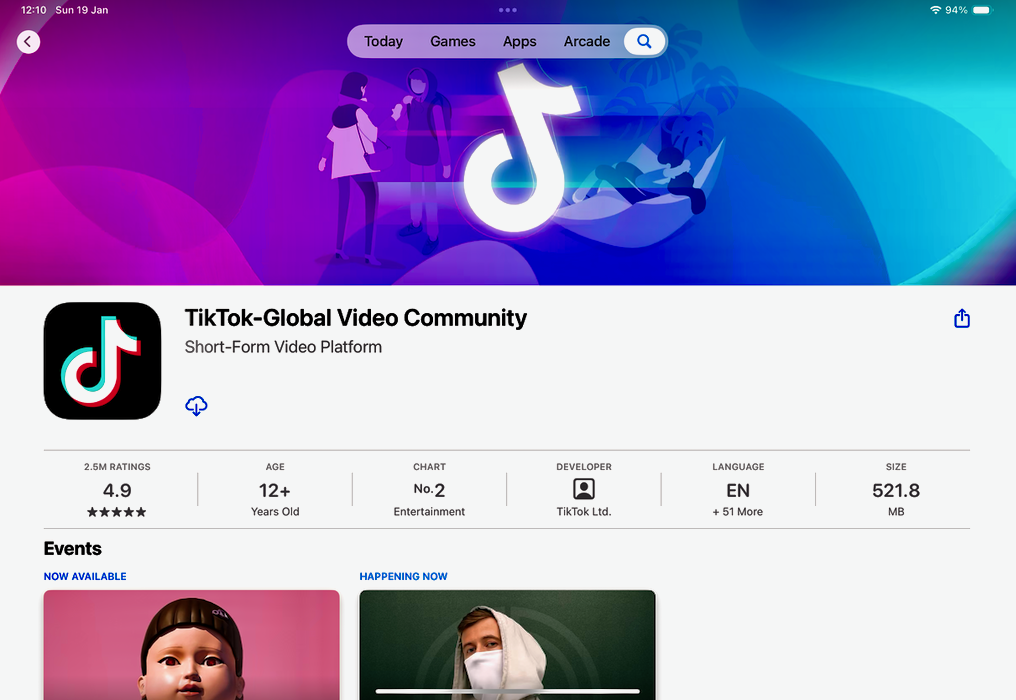Open the Apps tab

point(520,41)
